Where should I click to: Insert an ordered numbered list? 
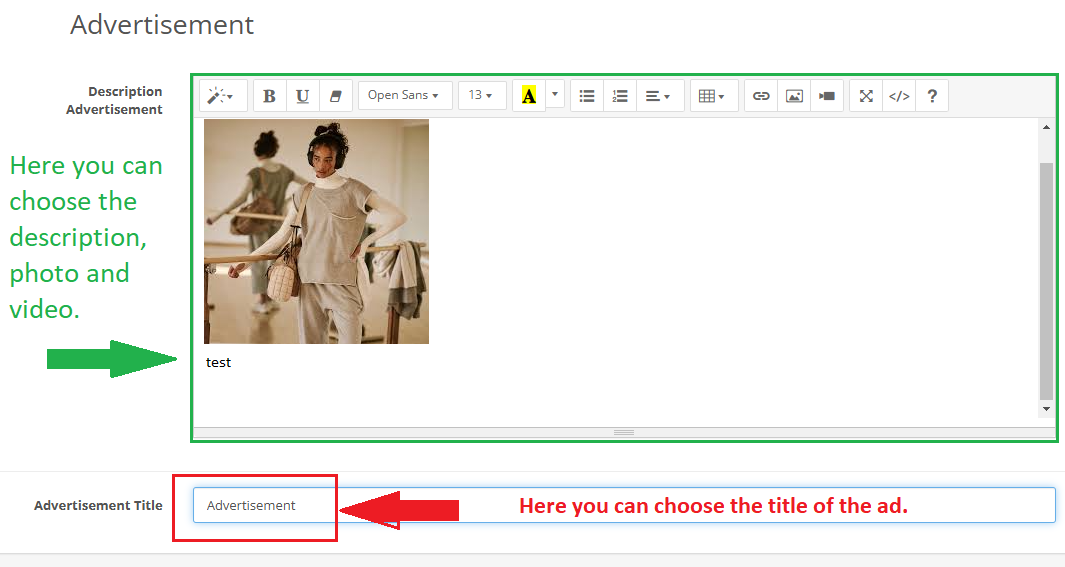coord(620,96)
